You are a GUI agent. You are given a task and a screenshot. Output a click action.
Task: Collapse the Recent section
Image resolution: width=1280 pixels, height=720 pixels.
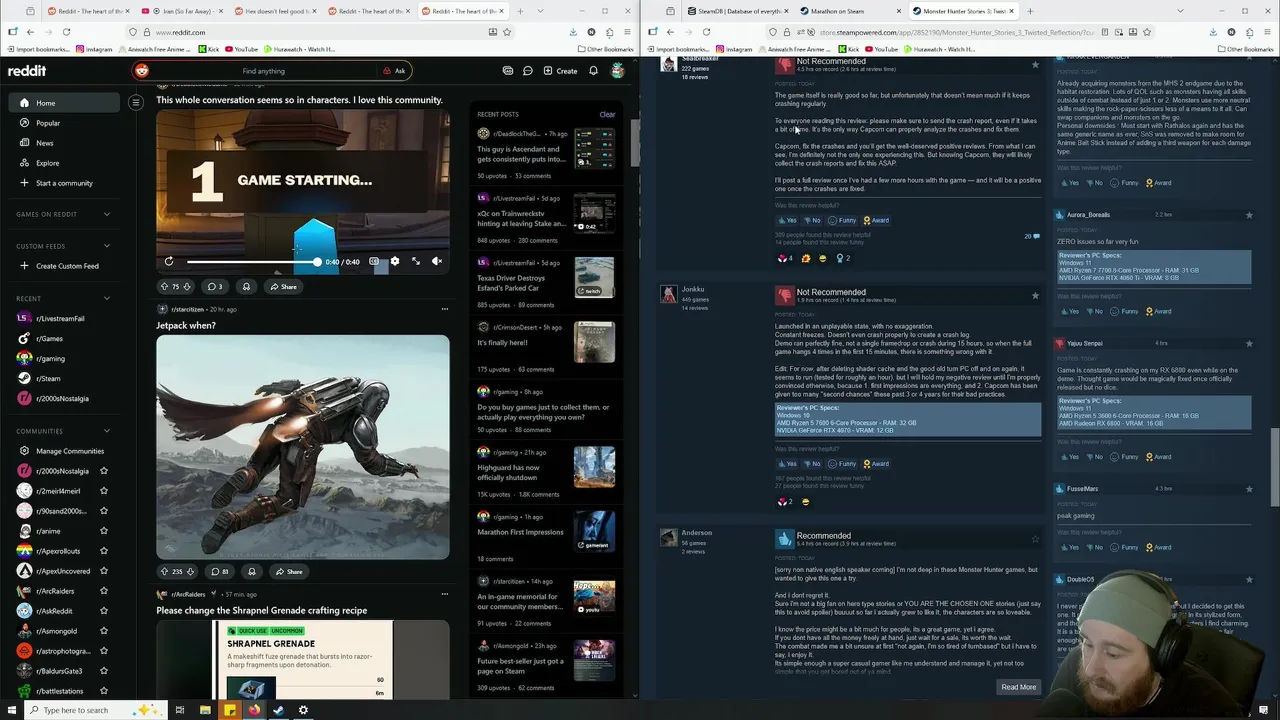(107, 298)
